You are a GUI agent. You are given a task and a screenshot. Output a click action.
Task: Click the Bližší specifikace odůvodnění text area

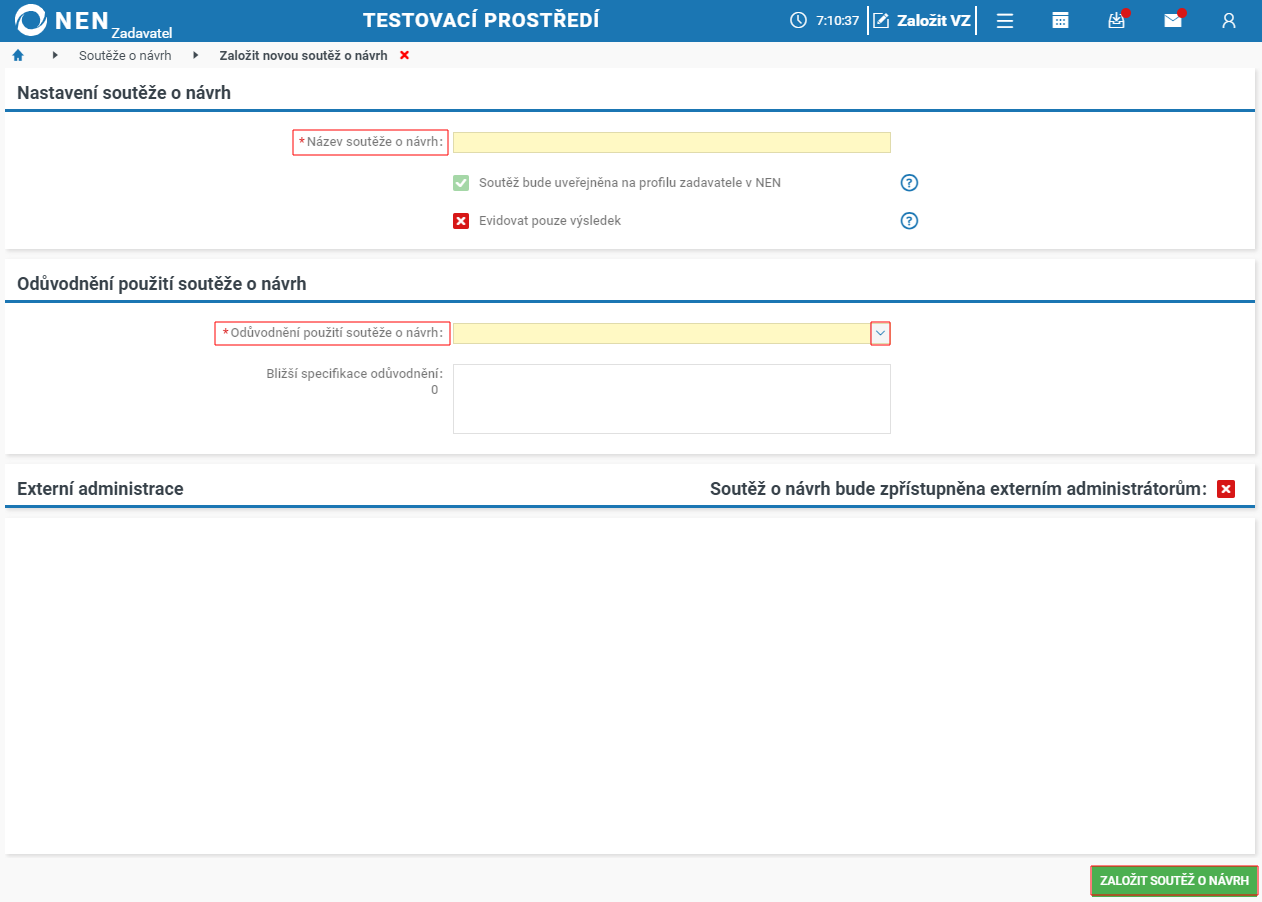671,399
